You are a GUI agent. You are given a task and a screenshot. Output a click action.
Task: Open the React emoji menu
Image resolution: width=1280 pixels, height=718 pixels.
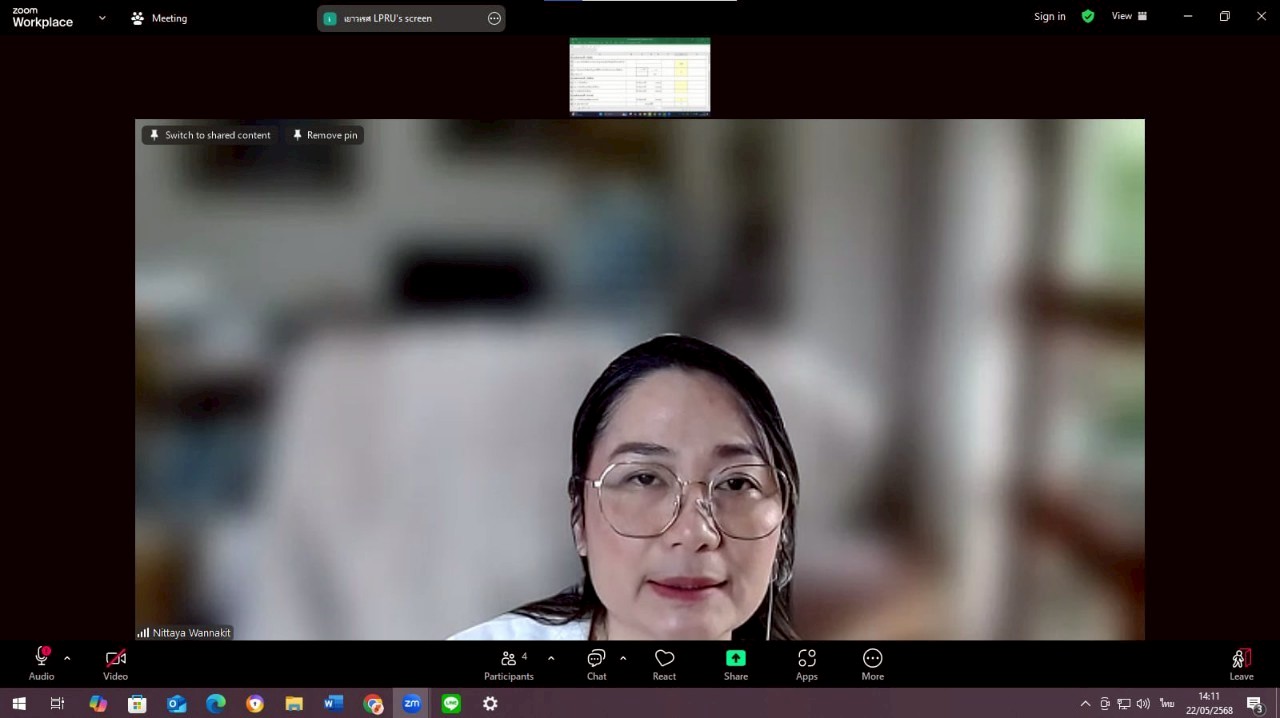[x=664, y=663]
